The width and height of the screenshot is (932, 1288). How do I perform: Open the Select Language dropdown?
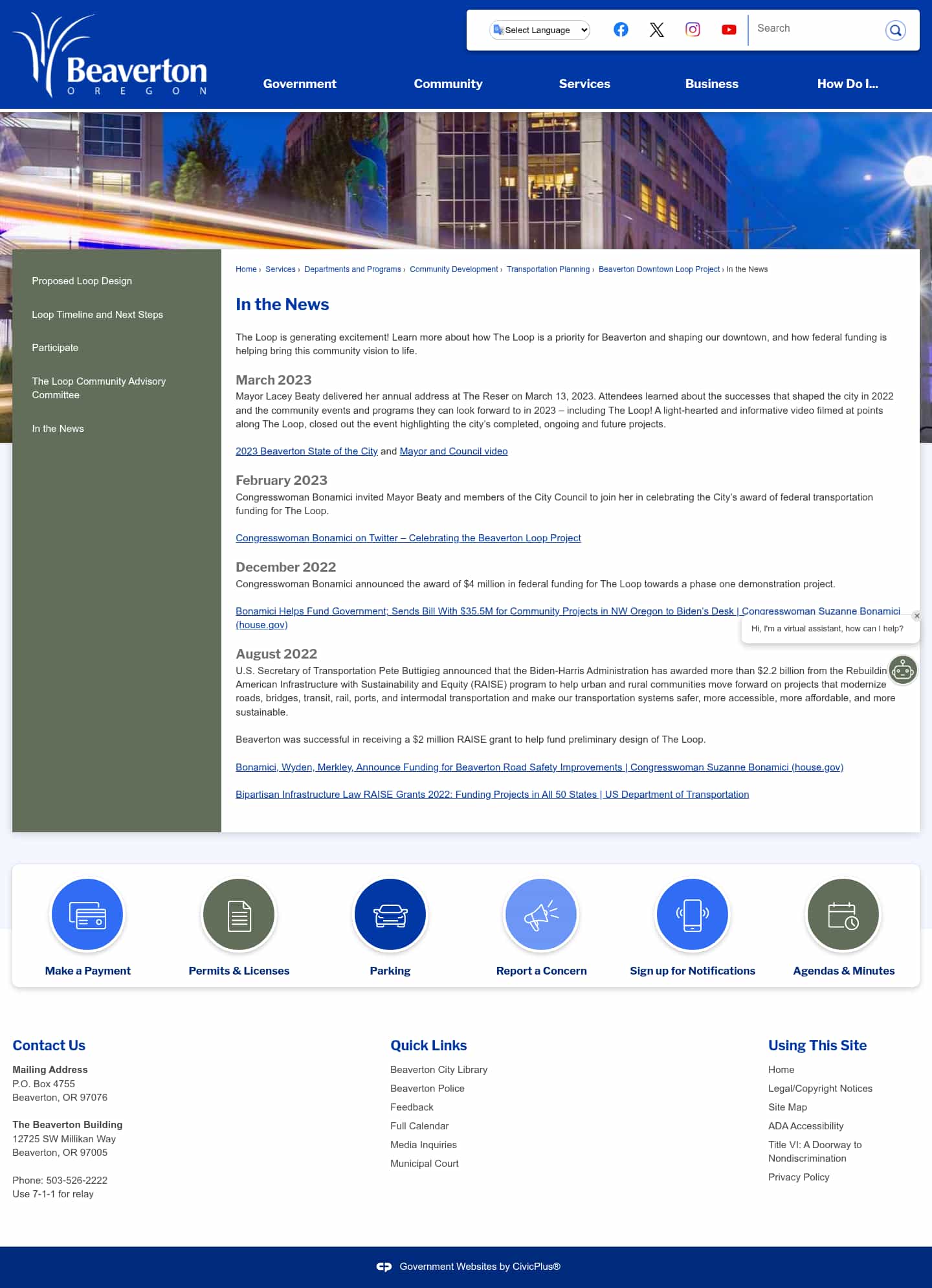pyautogui.click(x=540, y=30)
